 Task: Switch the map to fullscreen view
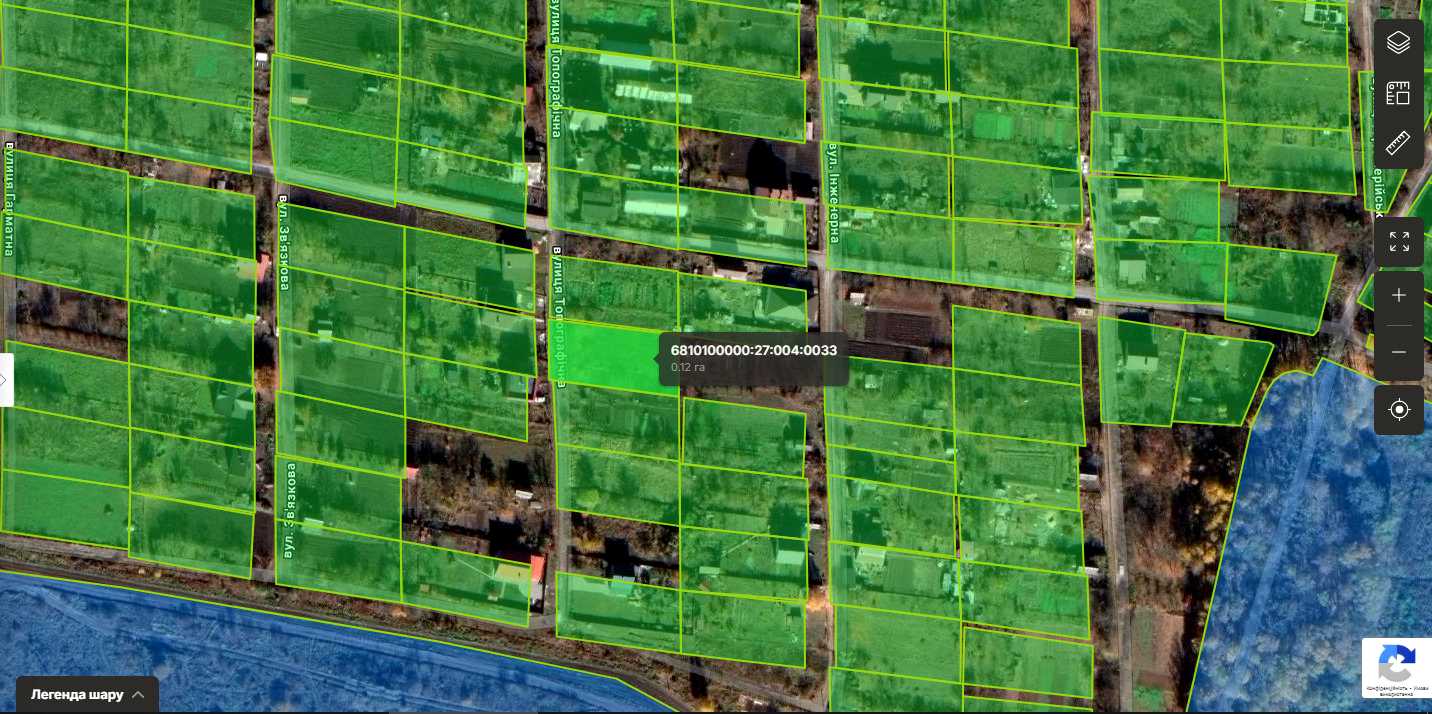click(x=1398, y=242)
